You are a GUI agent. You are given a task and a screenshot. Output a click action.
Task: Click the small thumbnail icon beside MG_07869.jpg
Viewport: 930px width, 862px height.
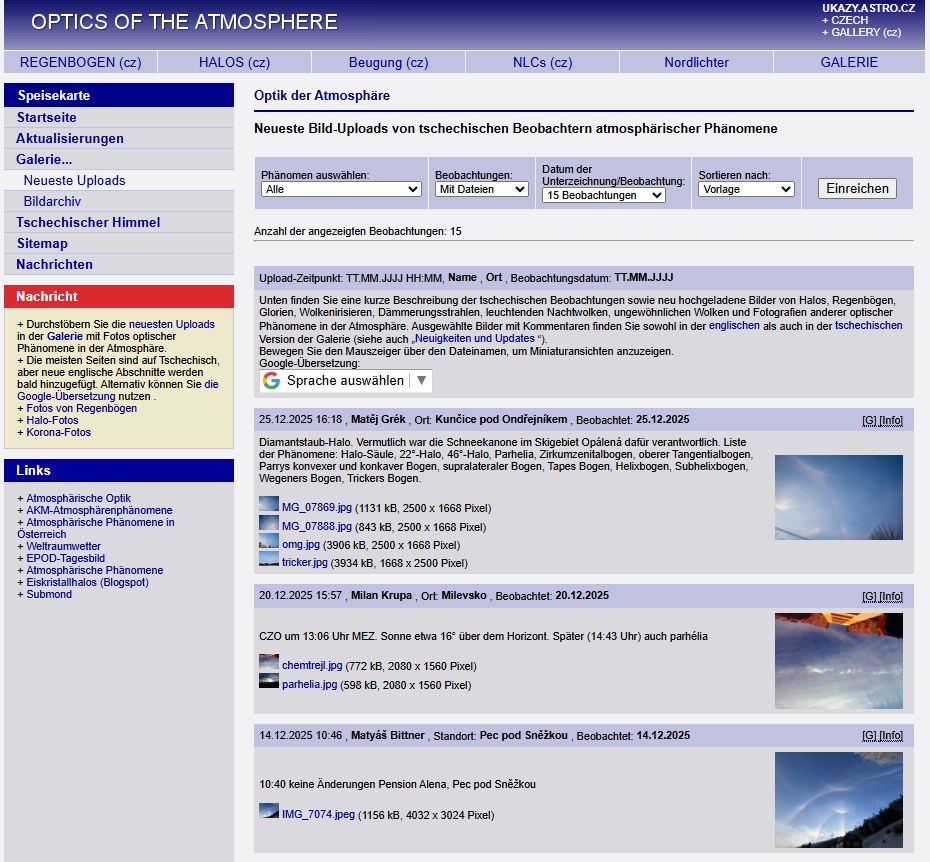coord(268,505)
